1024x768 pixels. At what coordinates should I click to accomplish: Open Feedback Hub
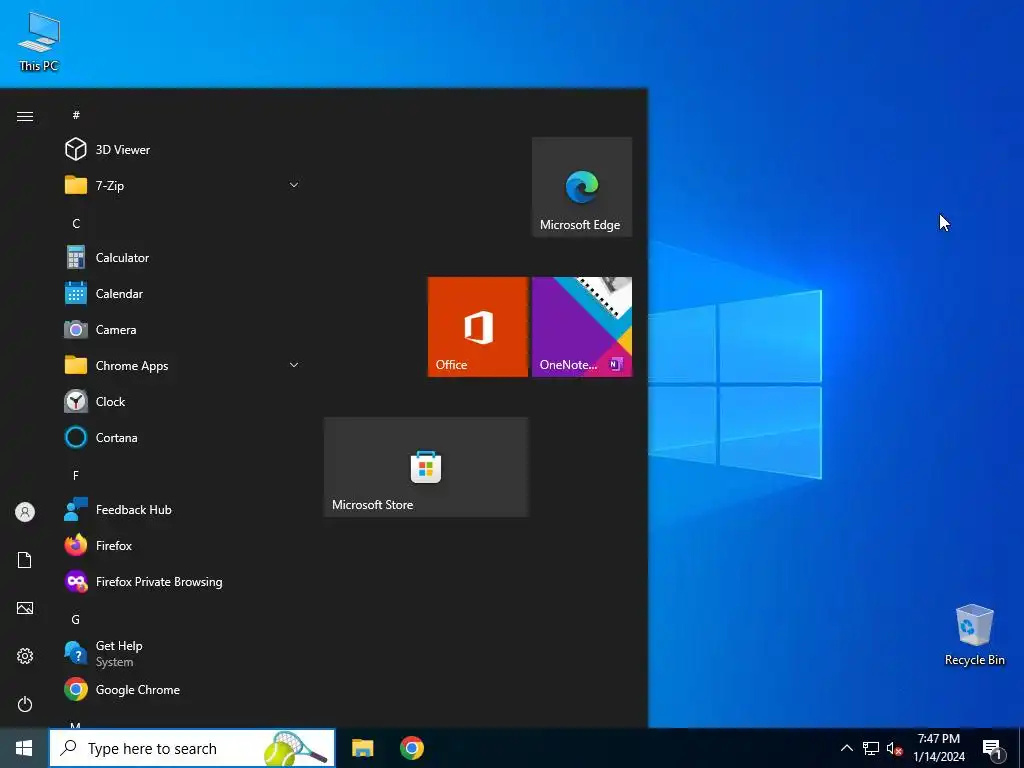[183, 509]
